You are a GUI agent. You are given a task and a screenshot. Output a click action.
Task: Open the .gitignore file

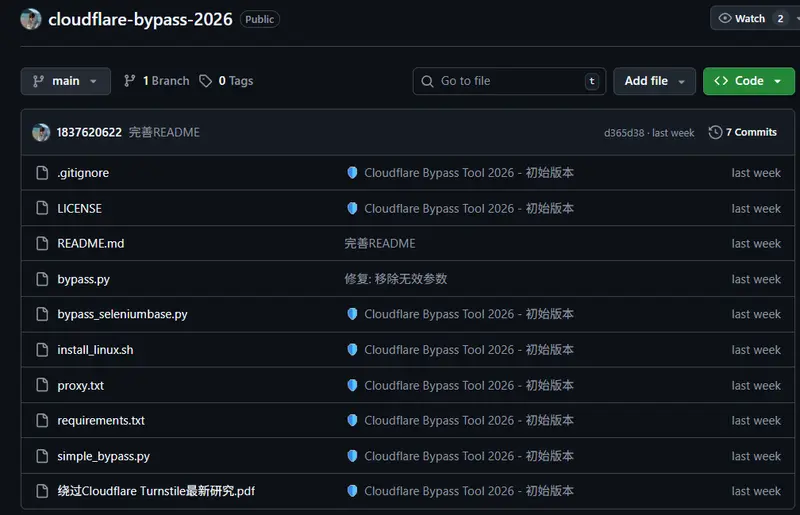point(83,173)
